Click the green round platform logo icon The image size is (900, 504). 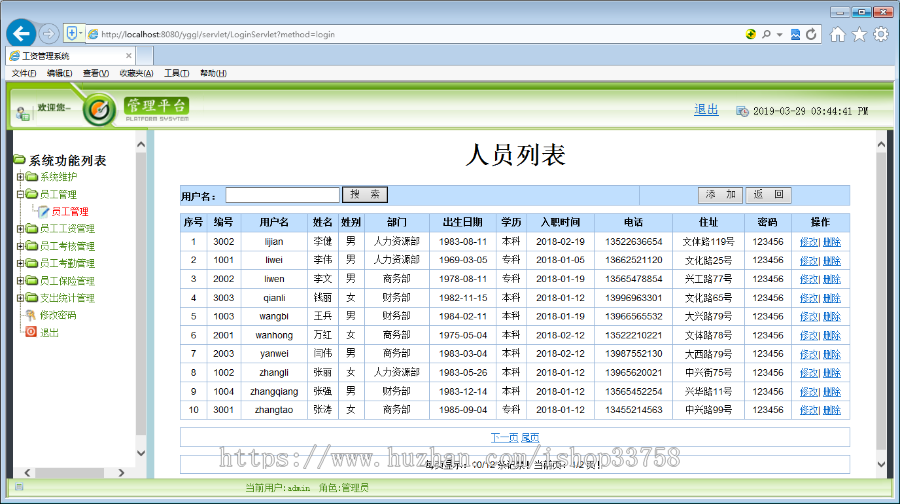pos(99,109)
